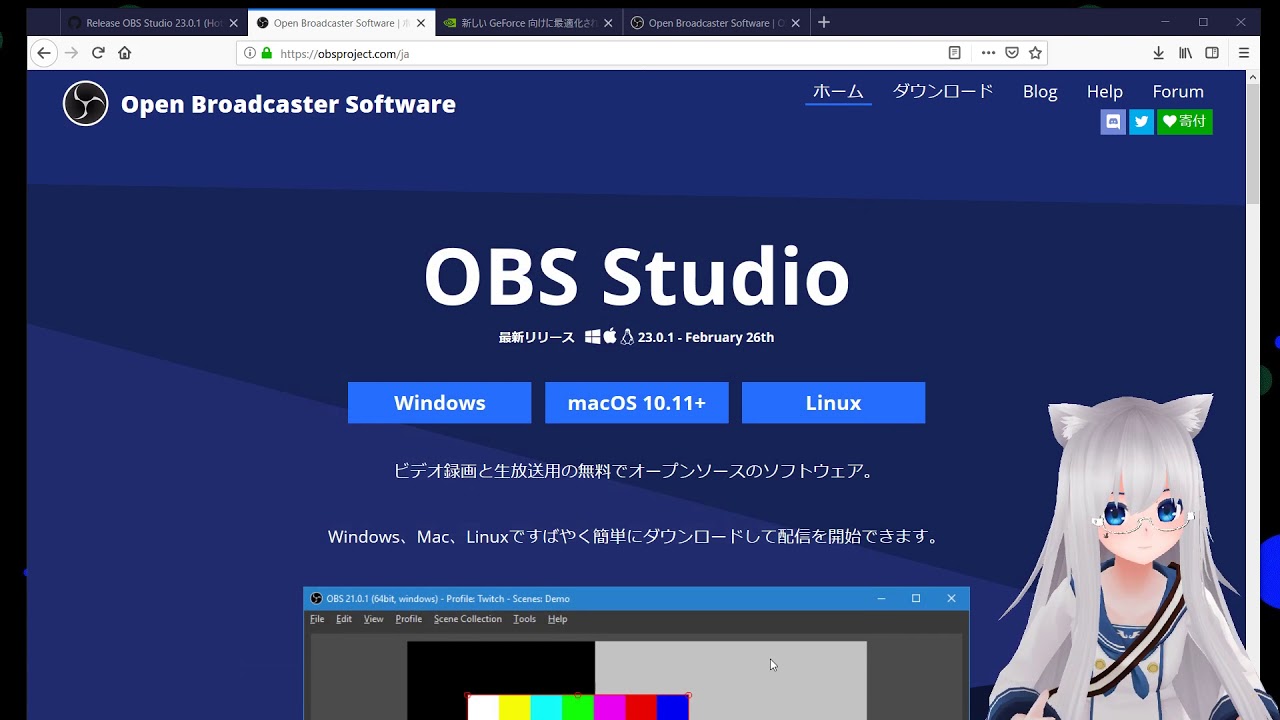Open the Help navigation link

click(1105, 91)
